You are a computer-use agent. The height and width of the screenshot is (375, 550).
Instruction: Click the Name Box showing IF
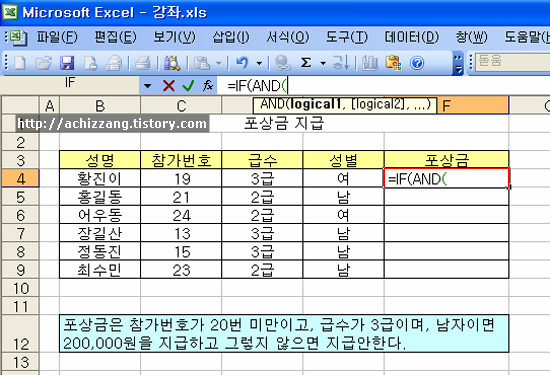(70, 85)
